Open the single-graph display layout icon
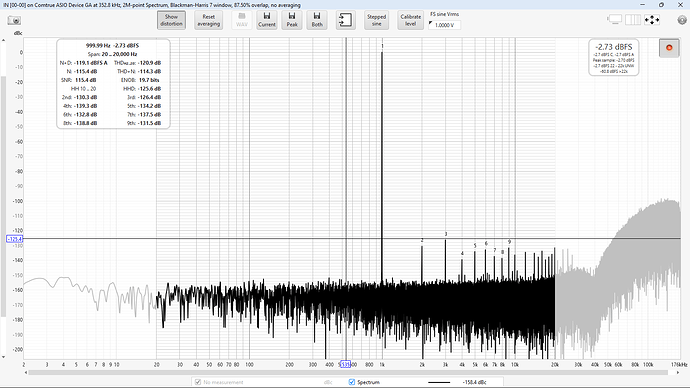The width and height of the screenshot is (690, 388). [x=614, y=20]
